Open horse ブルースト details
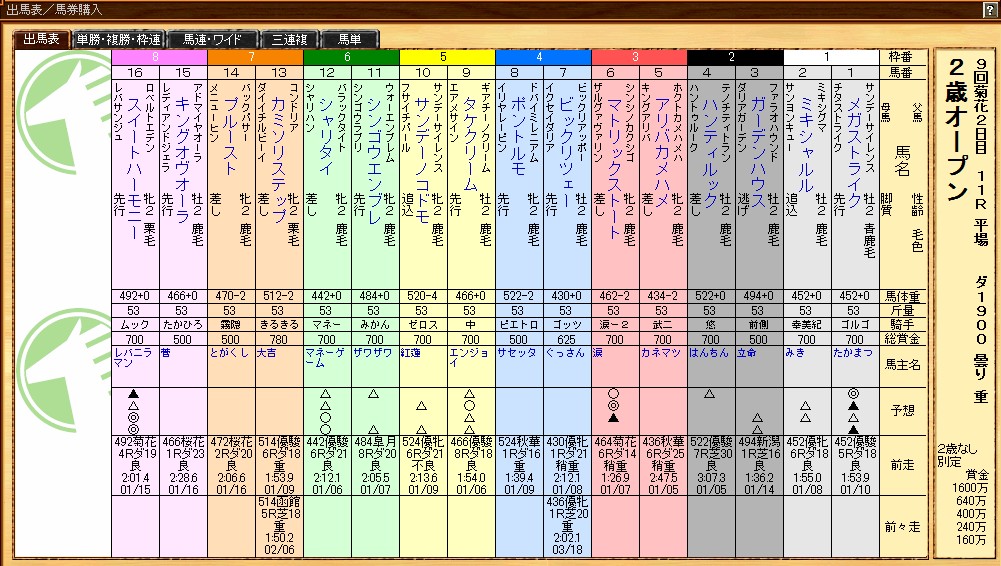This screenshot has height=566, width=1001. 231,135
